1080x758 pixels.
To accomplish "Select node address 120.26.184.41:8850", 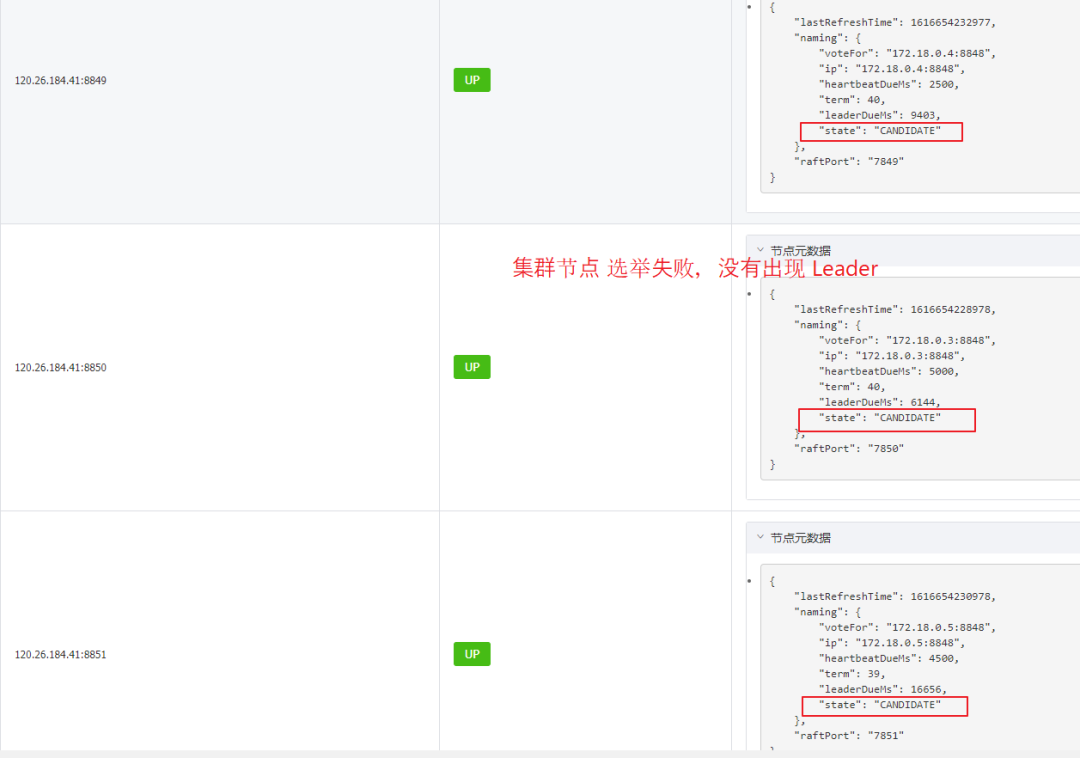I will point(61,368).
